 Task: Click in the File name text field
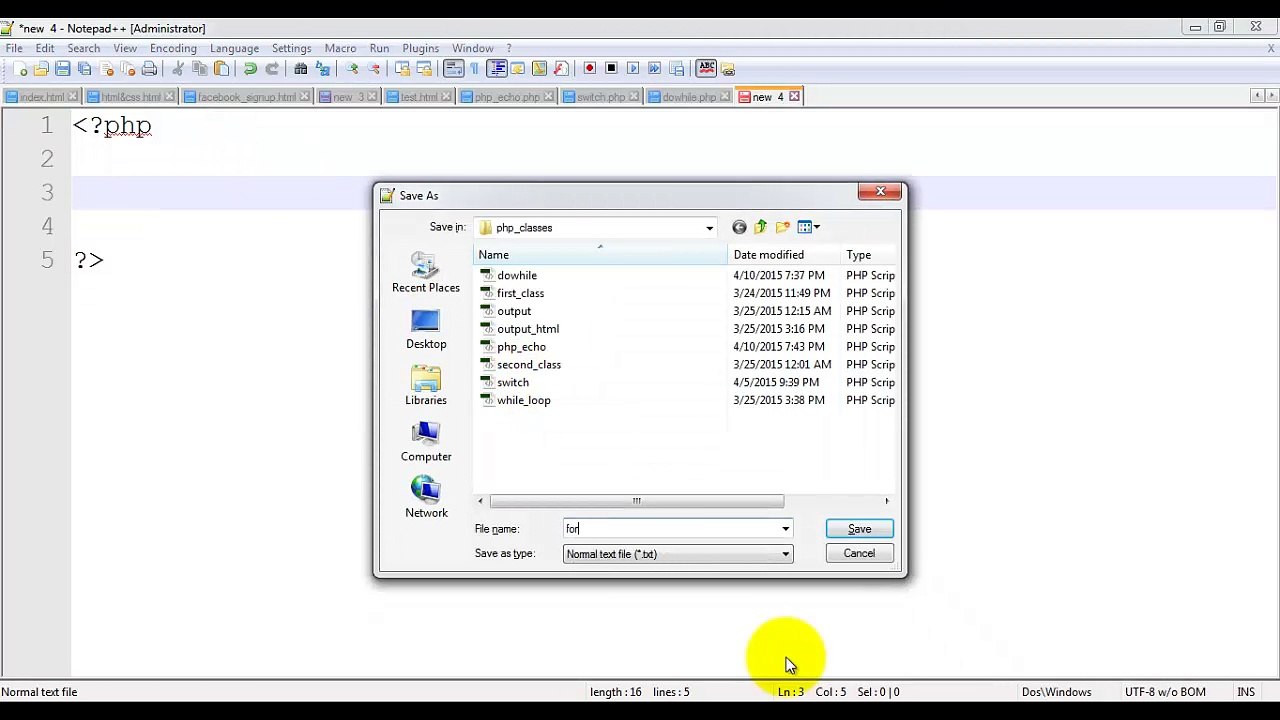[670, 529]
